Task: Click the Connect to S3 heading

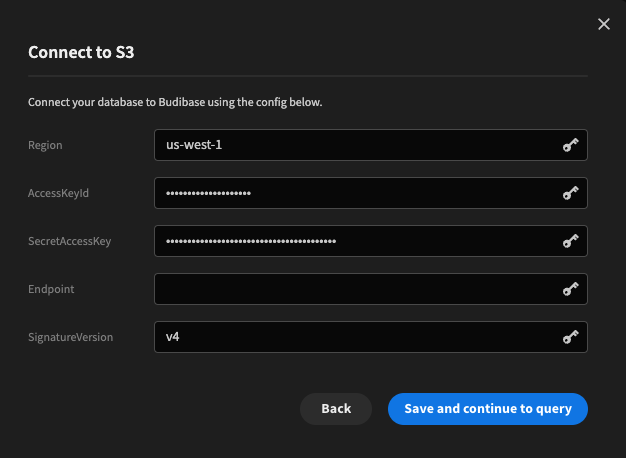Action: coord(81,52)
